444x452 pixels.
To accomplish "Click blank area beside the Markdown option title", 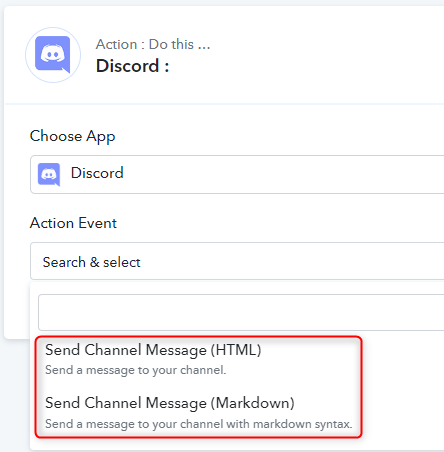I will (327, 403).
